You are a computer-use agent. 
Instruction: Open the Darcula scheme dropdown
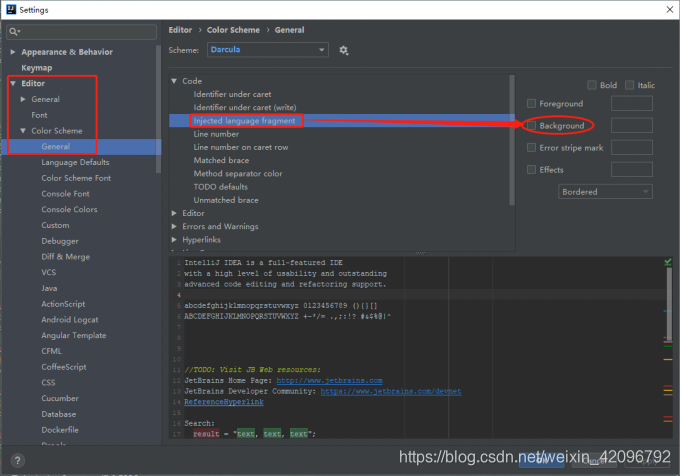pyautogui.click(x=268, y=50)
